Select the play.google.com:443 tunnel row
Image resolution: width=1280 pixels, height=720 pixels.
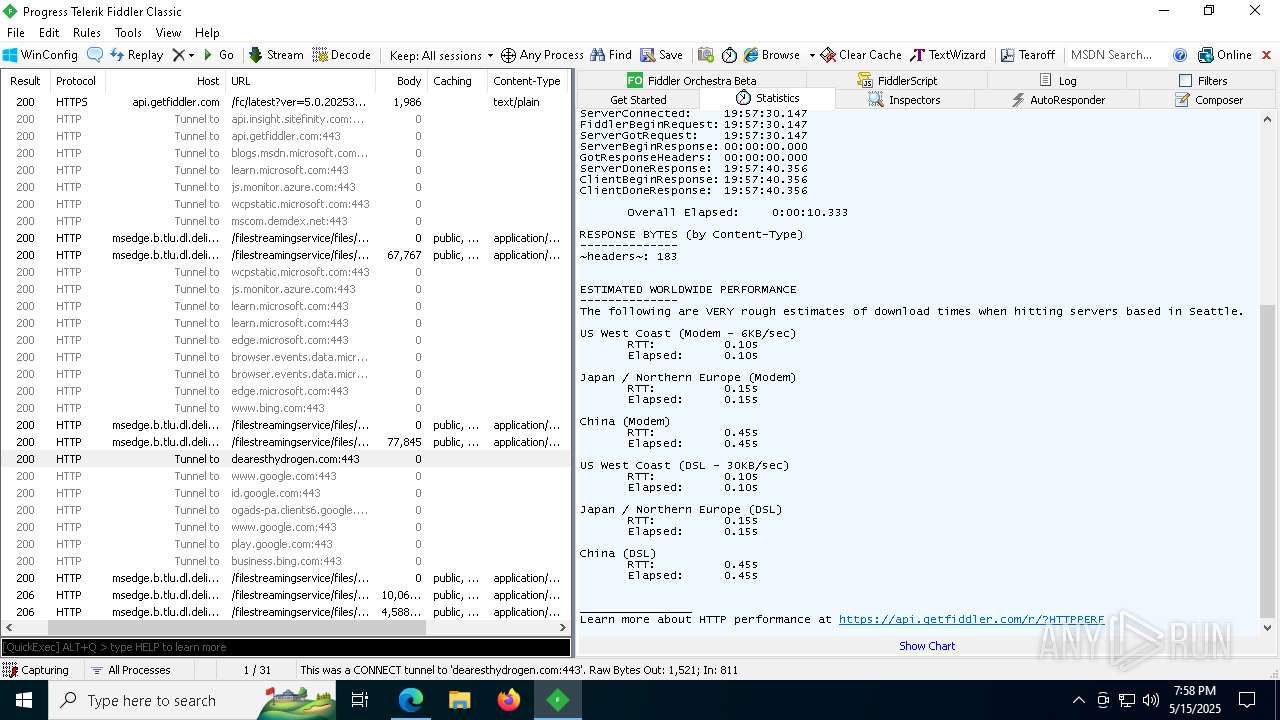[x=285, y=544]
